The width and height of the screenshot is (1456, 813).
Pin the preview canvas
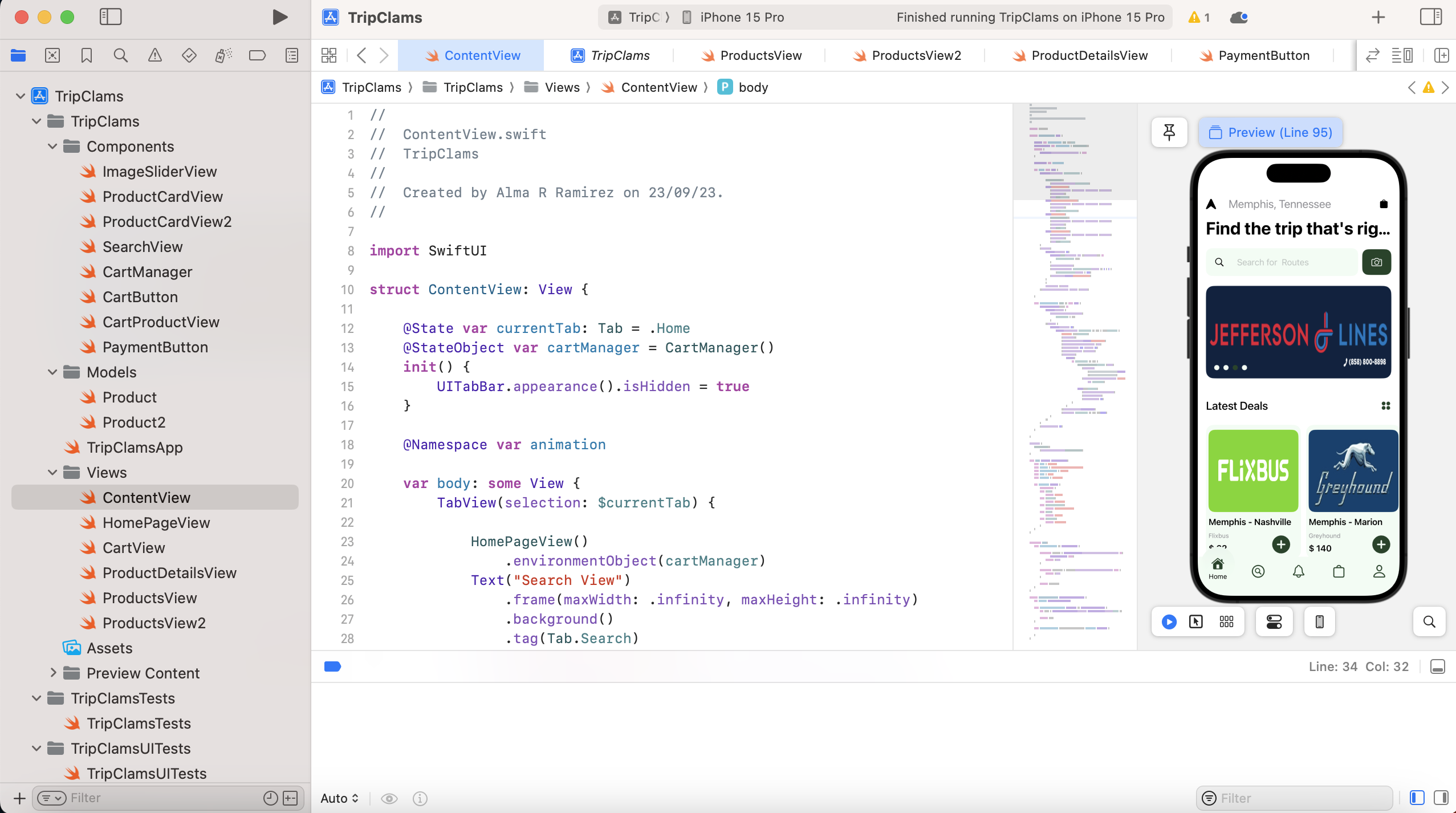(x=1169, y=132)
